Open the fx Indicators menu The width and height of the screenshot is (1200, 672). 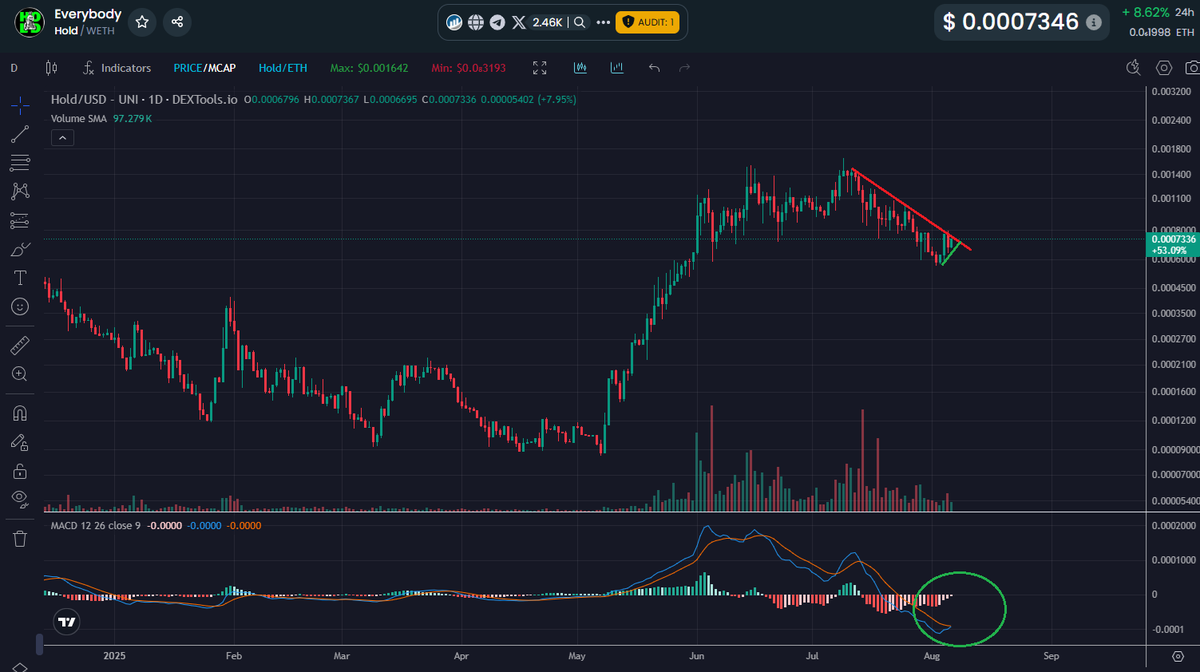117,68
